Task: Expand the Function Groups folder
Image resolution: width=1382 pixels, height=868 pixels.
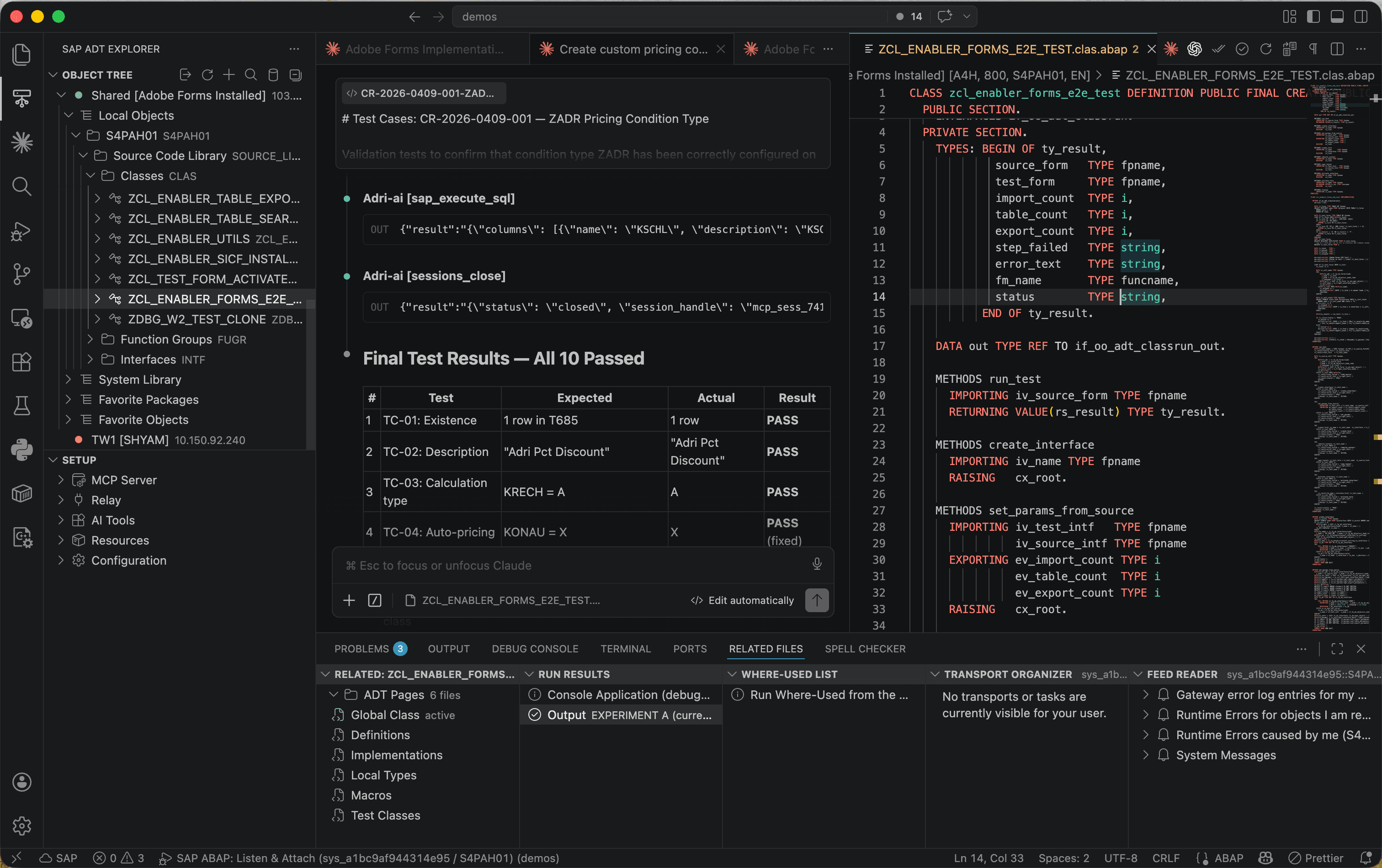Action: 90,339
